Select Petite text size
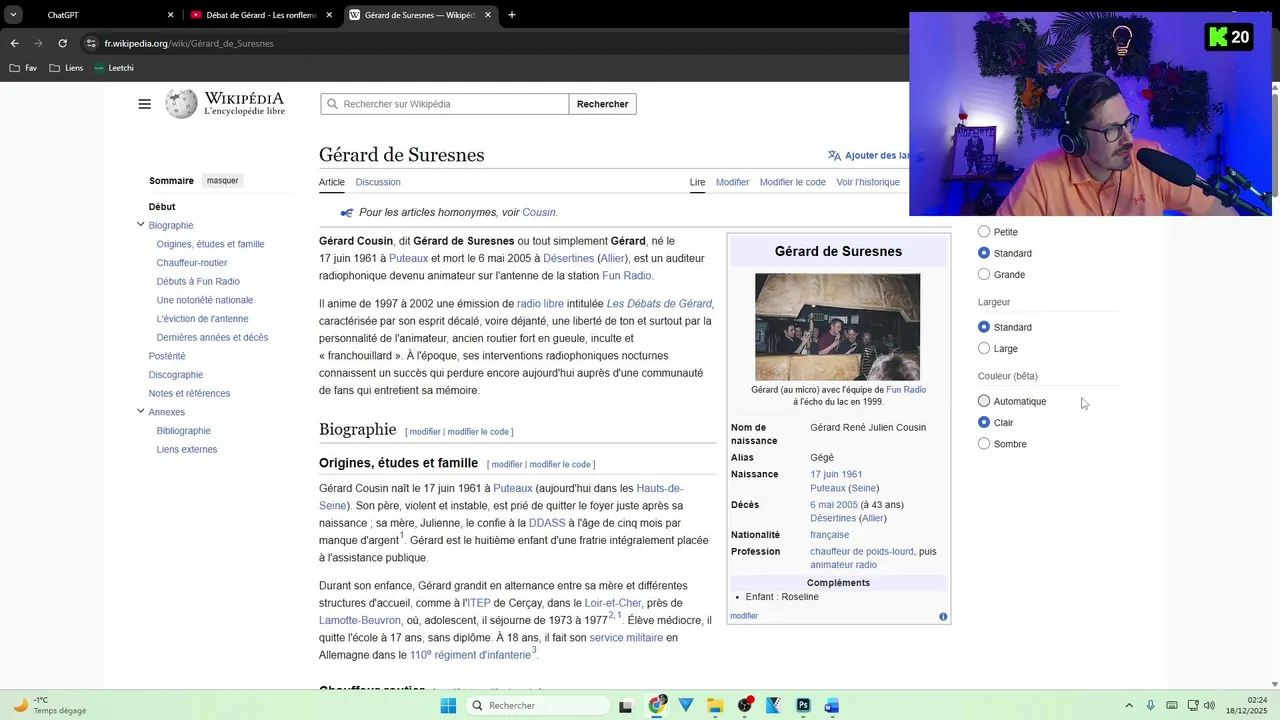Screen dimensions: 1280x720 pyautogui.click(x=984, y=232)
